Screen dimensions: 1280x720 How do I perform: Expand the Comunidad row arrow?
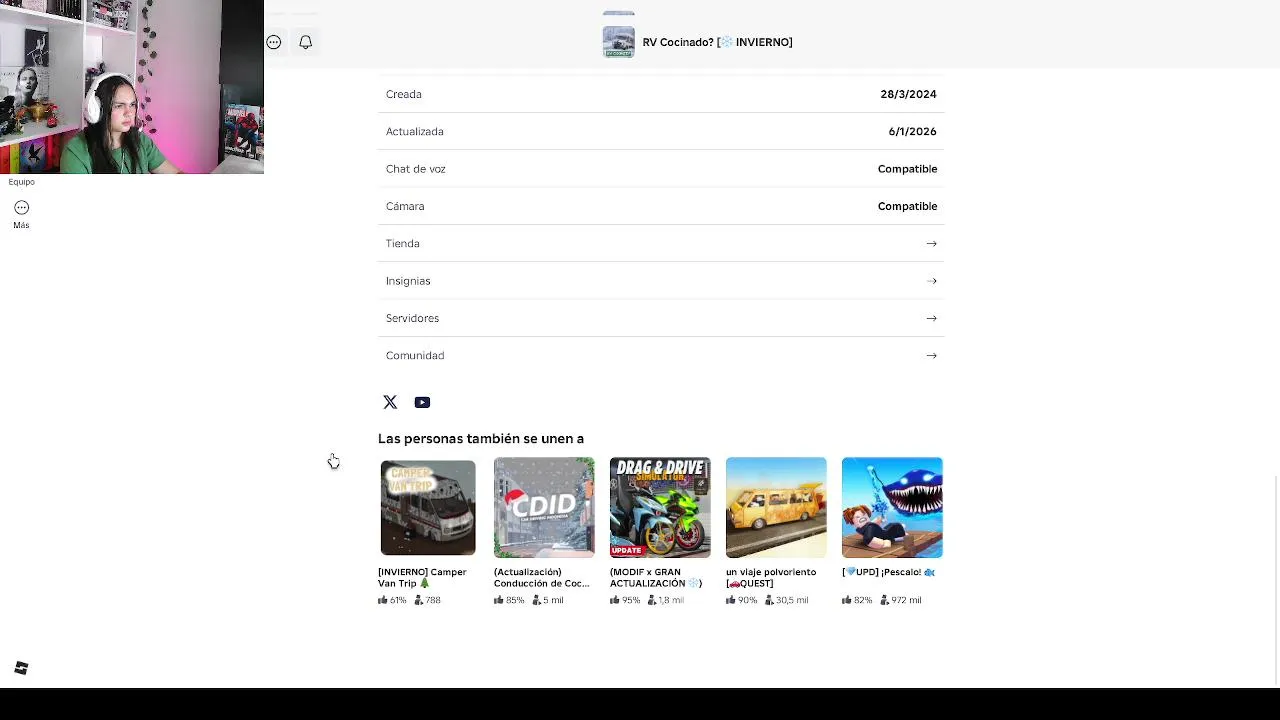[x=931, y=355]
